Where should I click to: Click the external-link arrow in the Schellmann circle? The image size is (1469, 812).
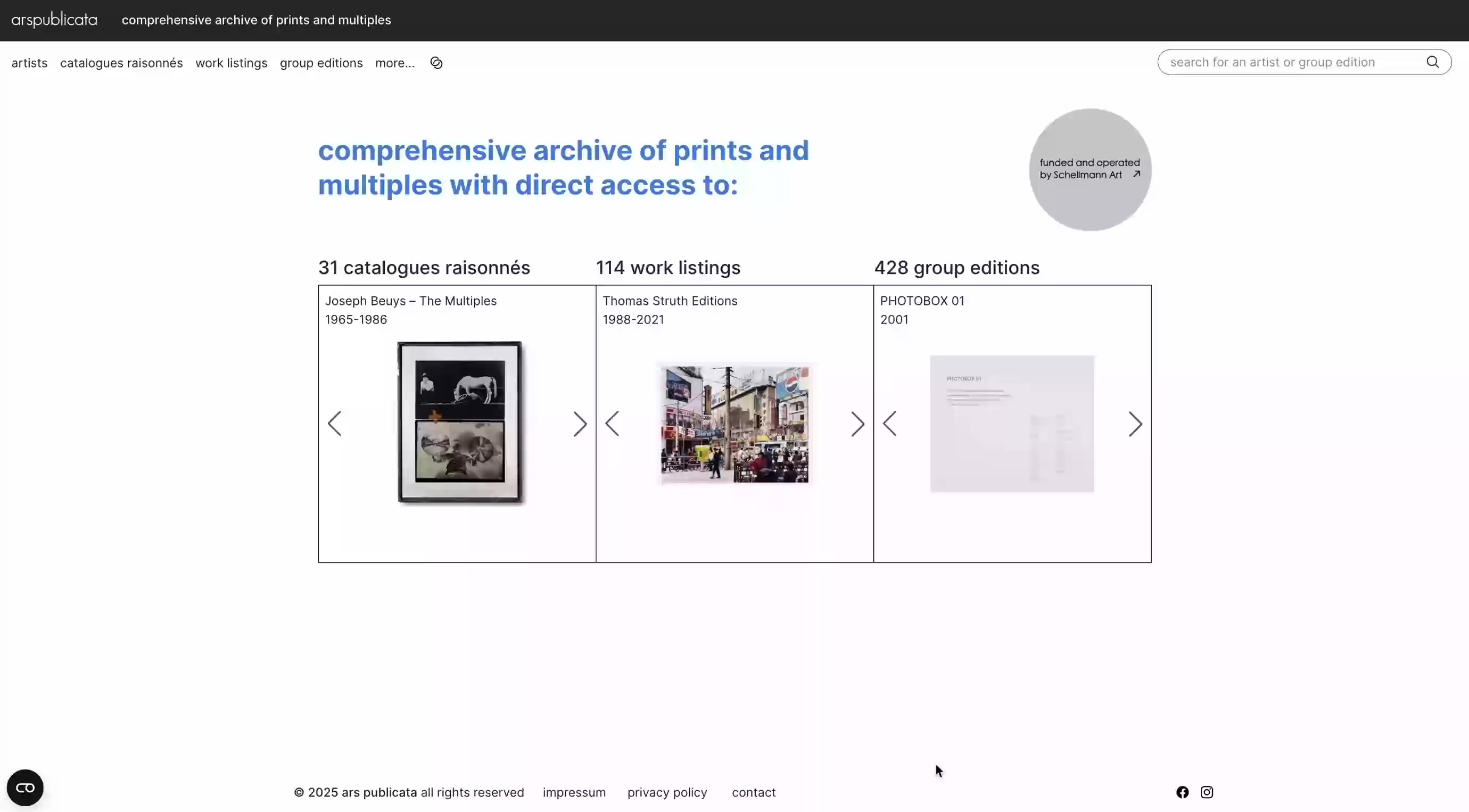[x=1136, y=176]
